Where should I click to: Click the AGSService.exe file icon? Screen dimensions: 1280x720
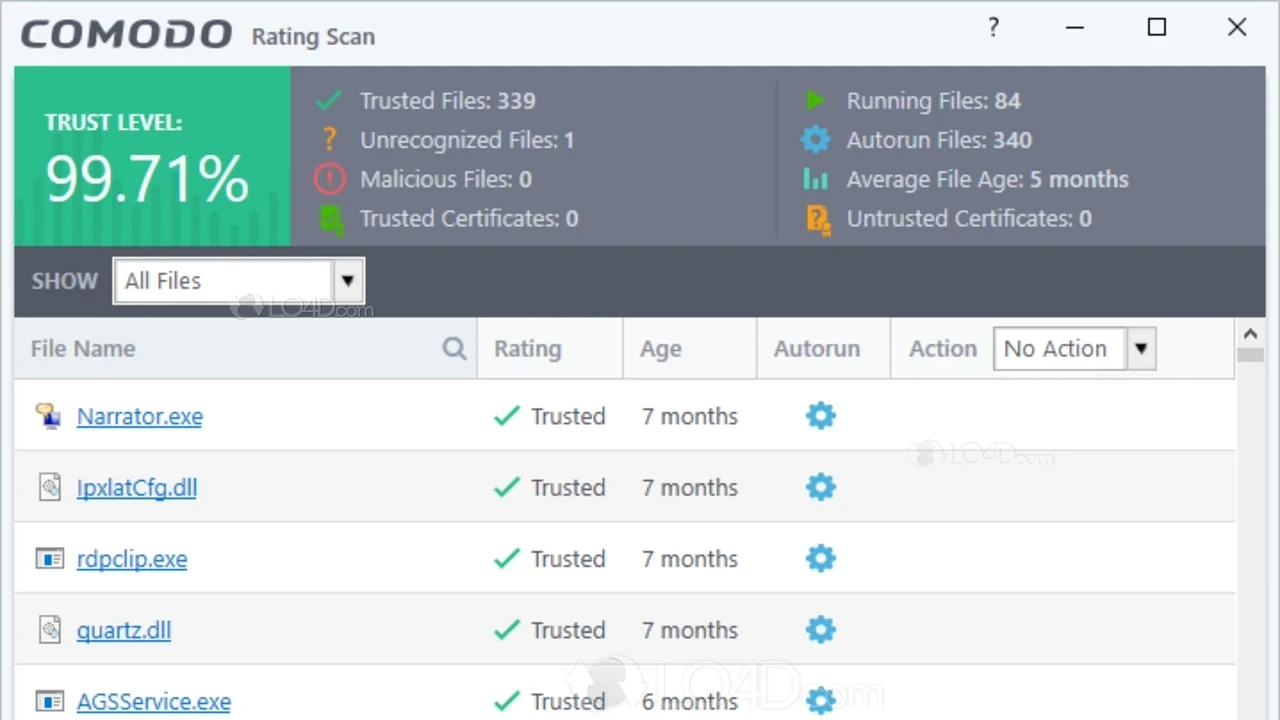pos(49,701)
